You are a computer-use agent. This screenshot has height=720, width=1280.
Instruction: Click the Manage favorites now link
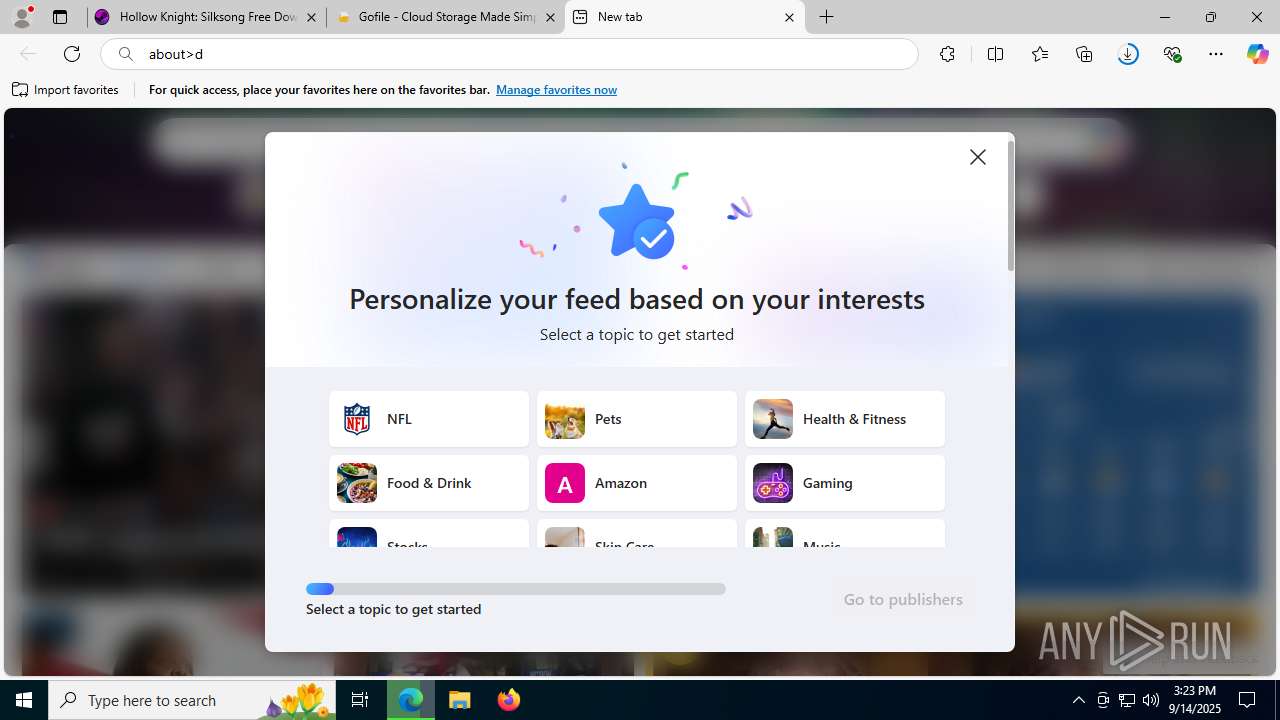coord(556,90)
